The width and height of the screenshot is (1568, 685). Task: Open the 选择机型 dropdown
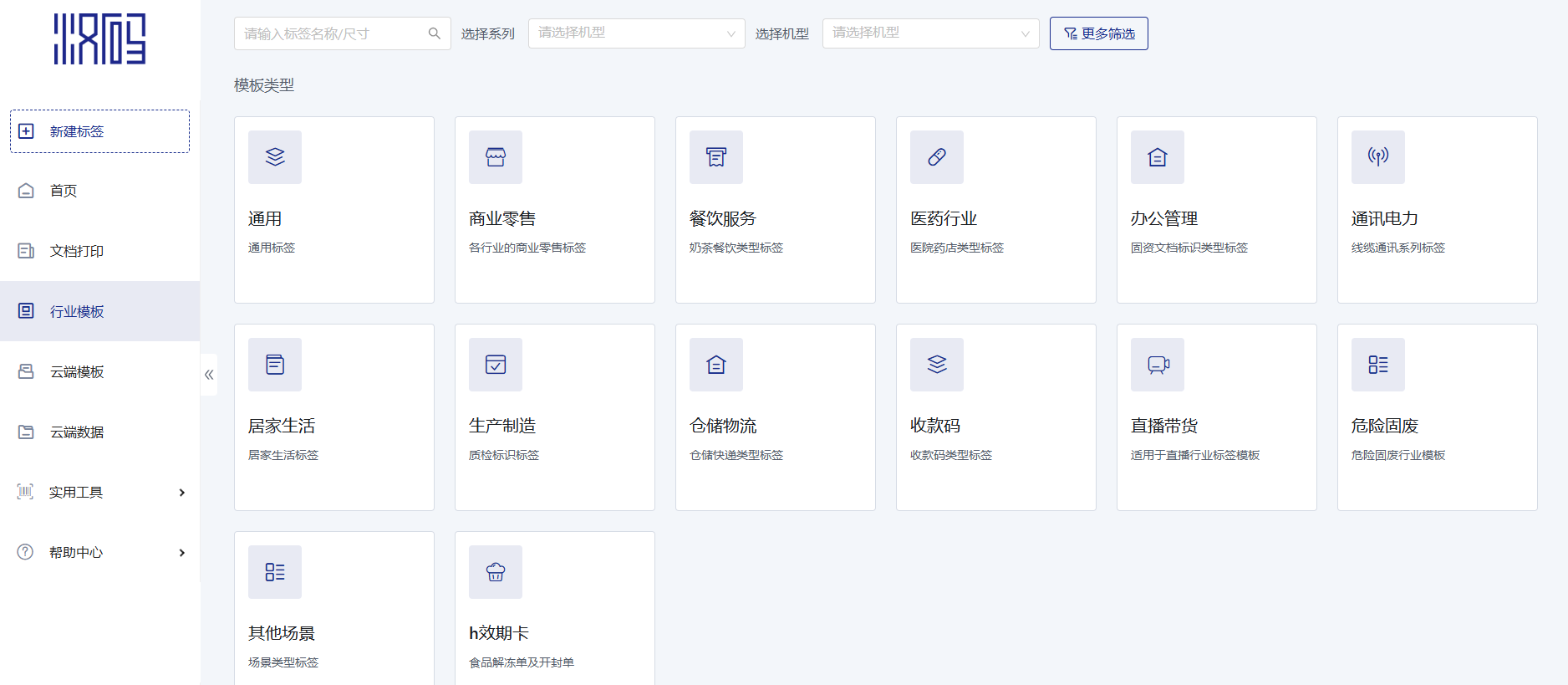point(930,33)
